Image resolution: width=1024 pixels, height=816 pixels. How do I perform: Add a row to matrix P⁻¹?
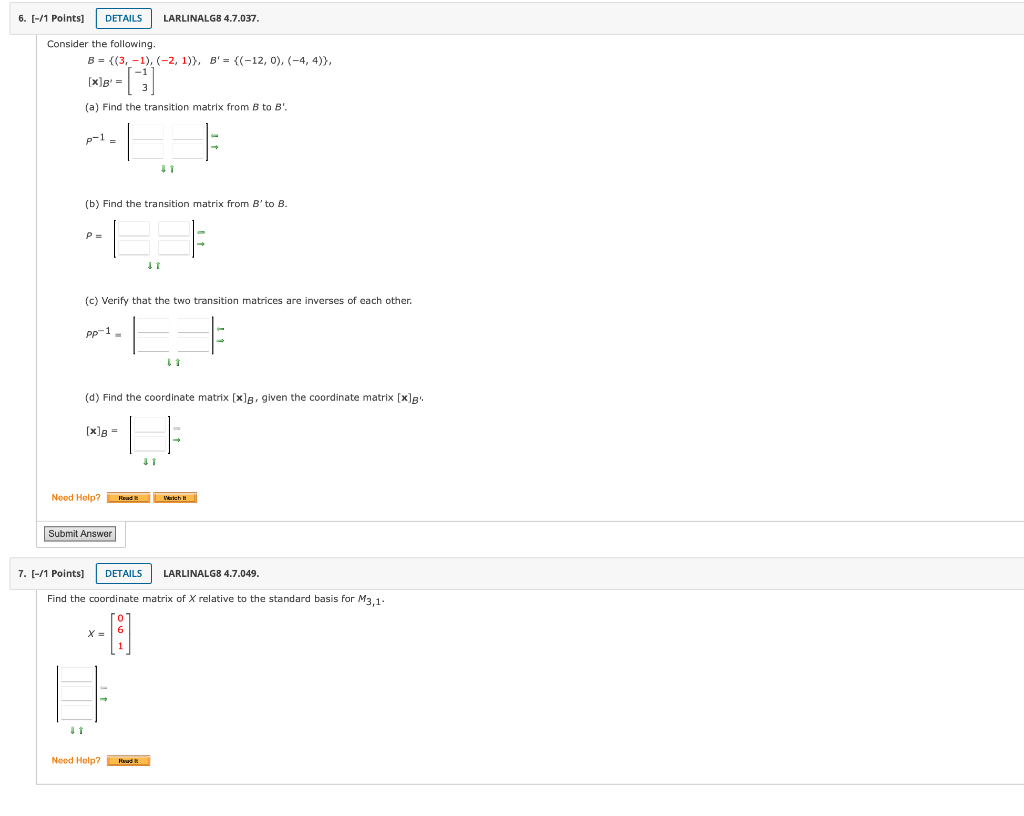(x=163, y=170)
